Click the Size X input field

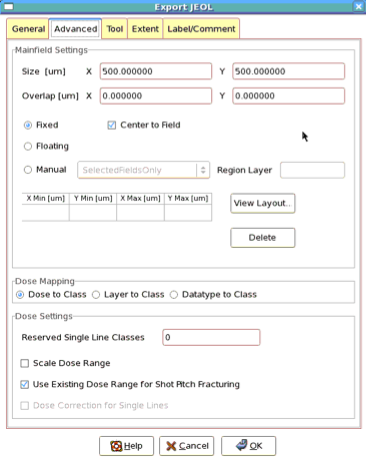tap(156, 71)
